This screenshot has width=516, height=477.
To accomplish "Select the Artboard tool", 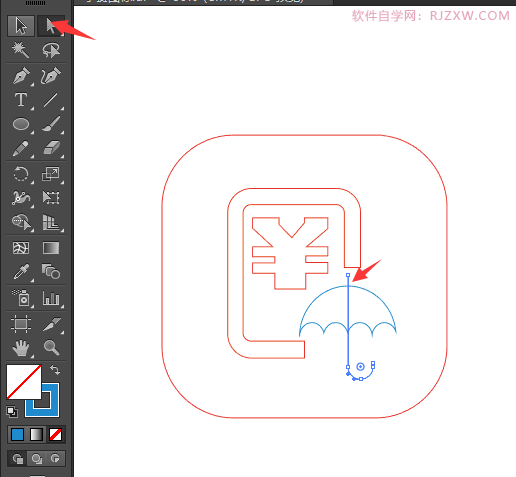I will pos(21,324).
